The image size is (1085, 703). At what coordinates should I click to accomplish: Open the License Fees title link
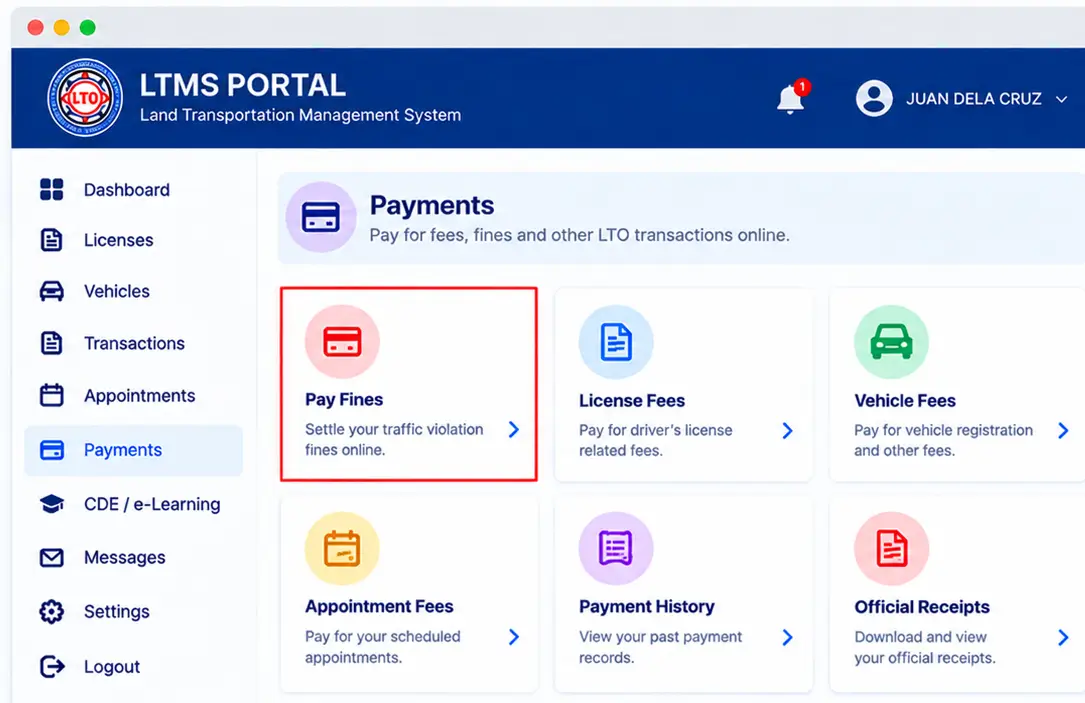(632, 401)
